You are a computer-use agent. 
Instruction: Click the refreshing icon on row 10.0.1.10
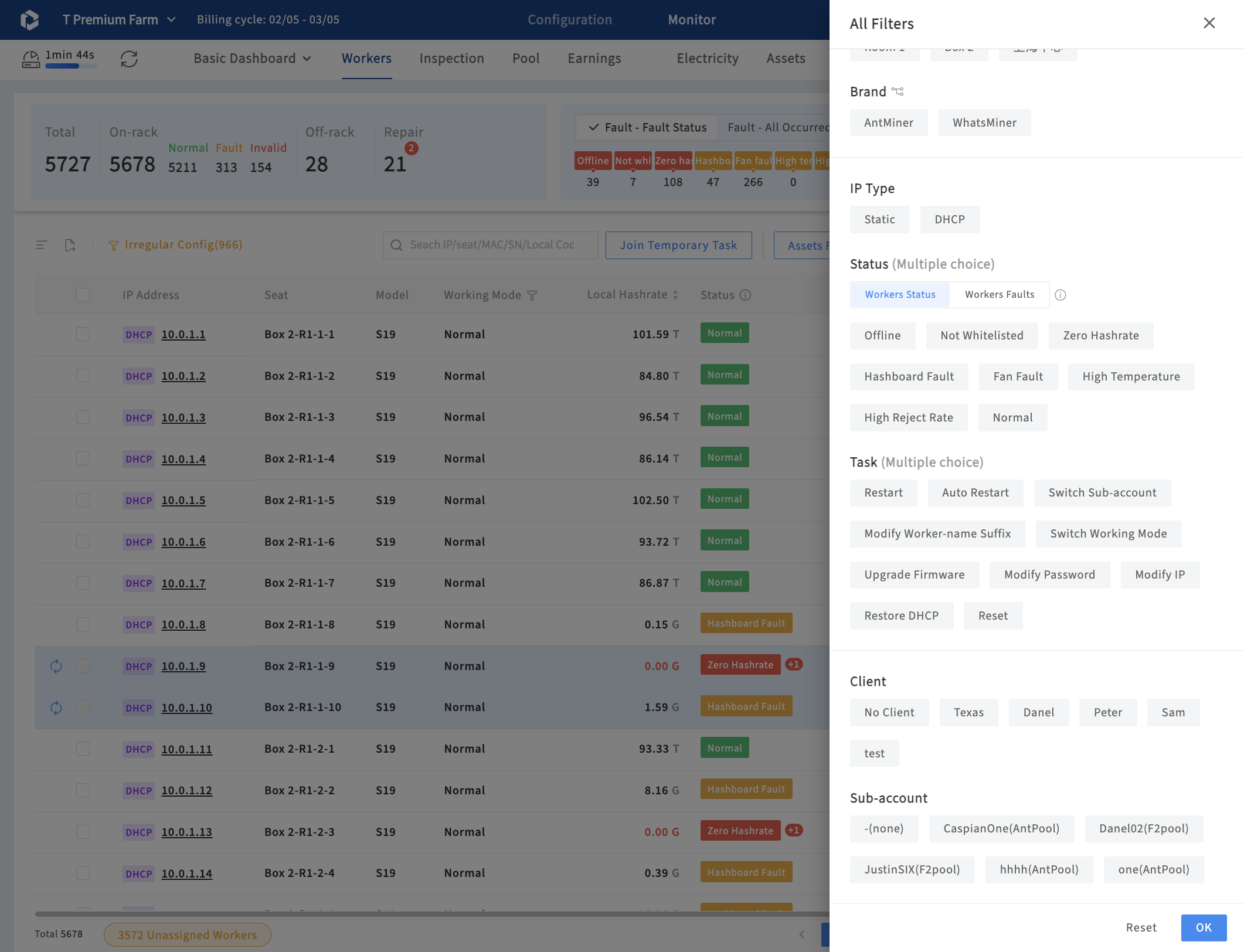pyautogui.click(x=56, y=708)
